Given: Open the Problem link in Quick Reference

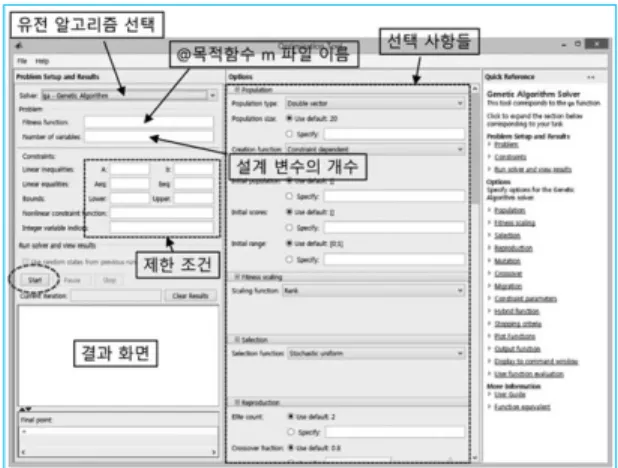Looking at the screenshot, I should (506, 145).
